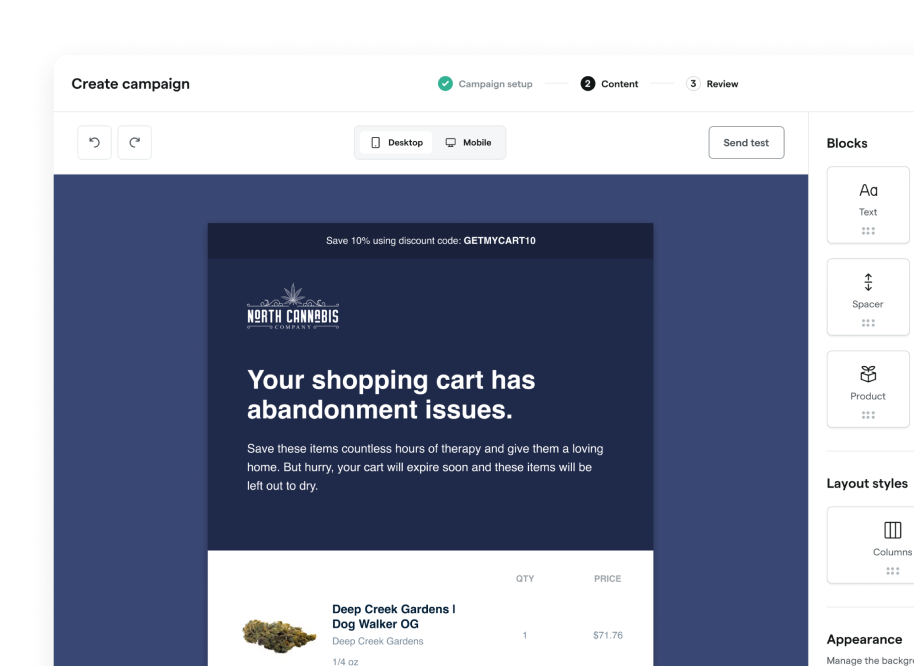Click the 'Save these items countless hours' paragraph
This screenshot has width=914, height=666.
[x=426, y=467]
